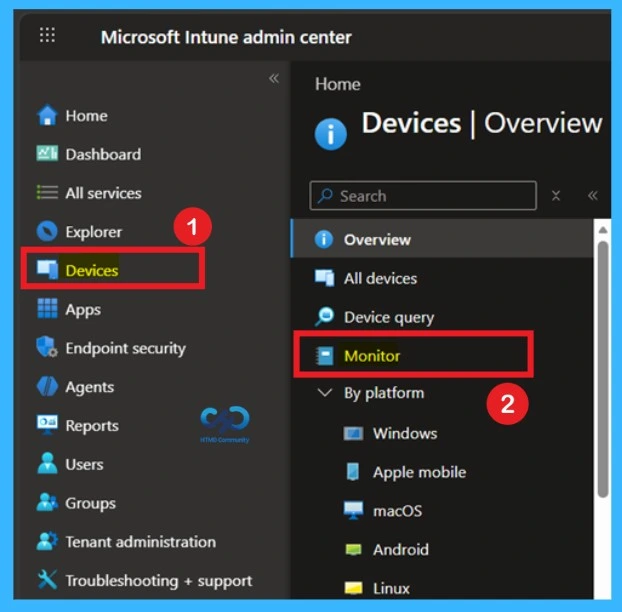Go to Users in the sidebar
Screen dimensions: 622x612
pyautogui.click(x=84, y=464)
